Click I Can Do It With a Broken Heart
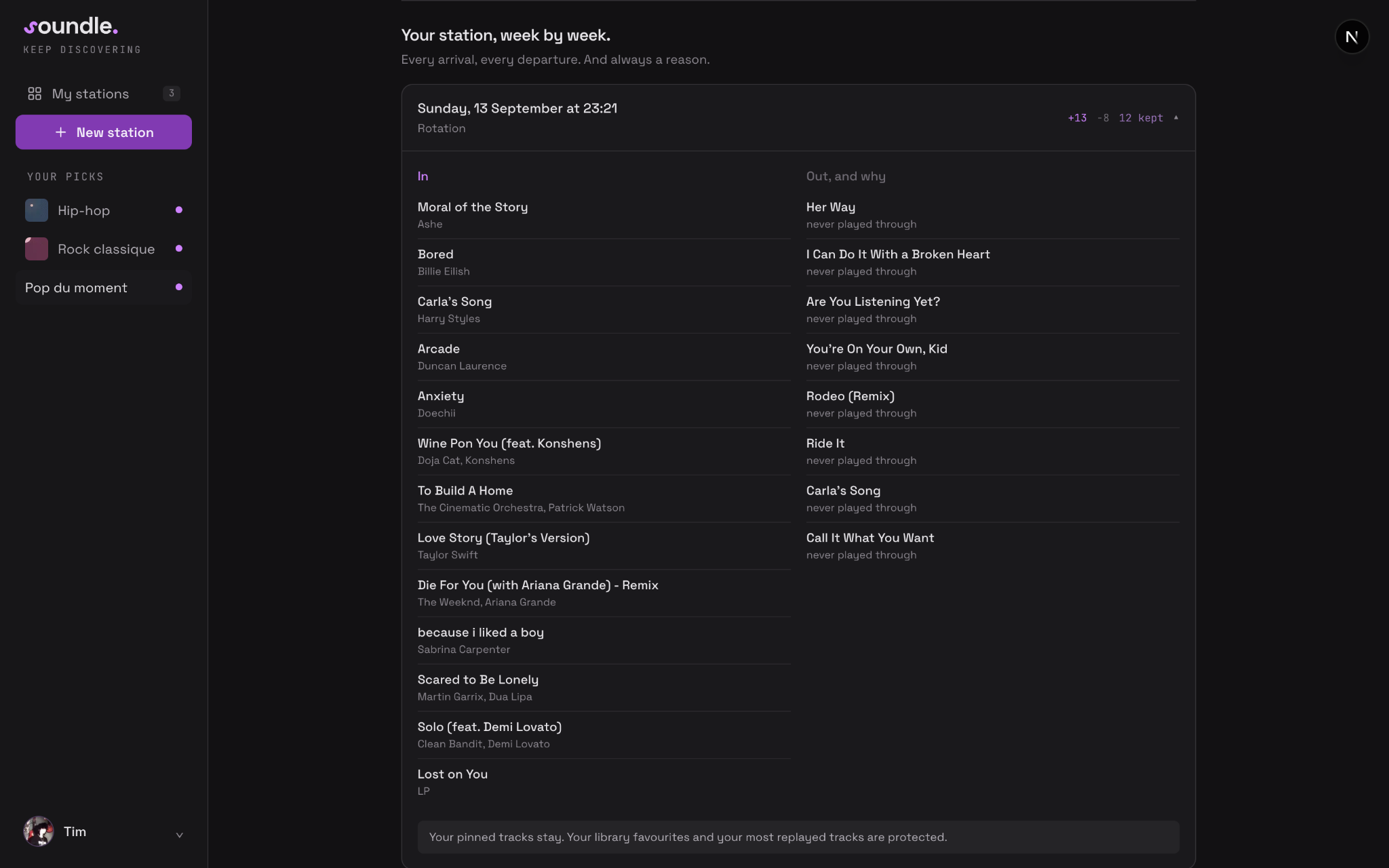Screen dimensions: 1389x868 (898, 254)
